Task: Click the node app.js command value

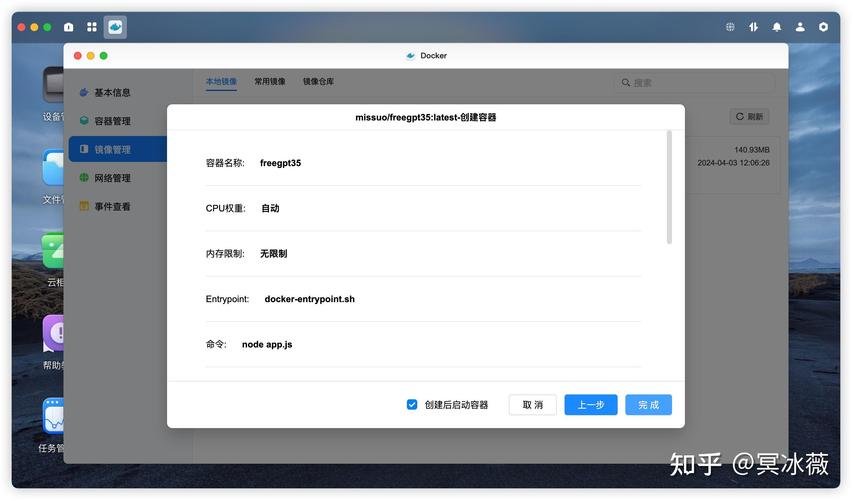Action: [x=267, y=345]
